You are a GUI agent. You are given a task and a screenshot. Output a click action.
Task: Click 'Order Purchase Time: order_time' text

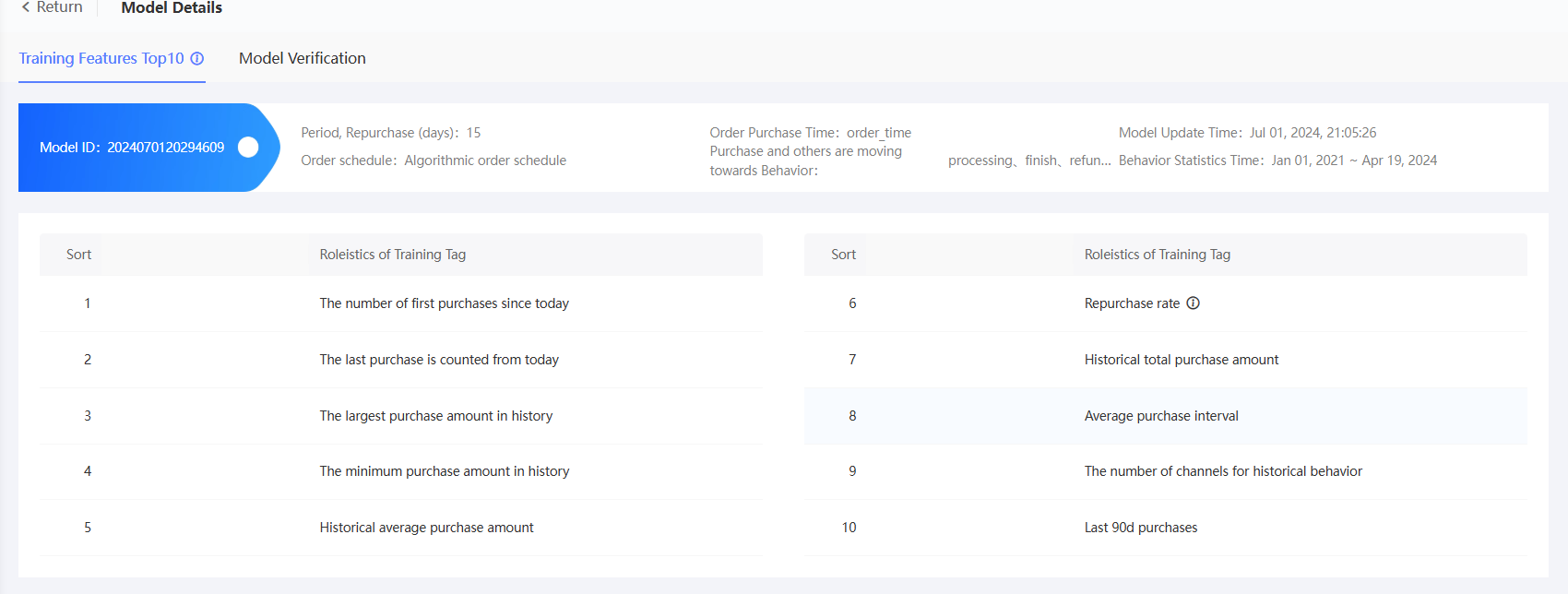[x=811, y=133]
